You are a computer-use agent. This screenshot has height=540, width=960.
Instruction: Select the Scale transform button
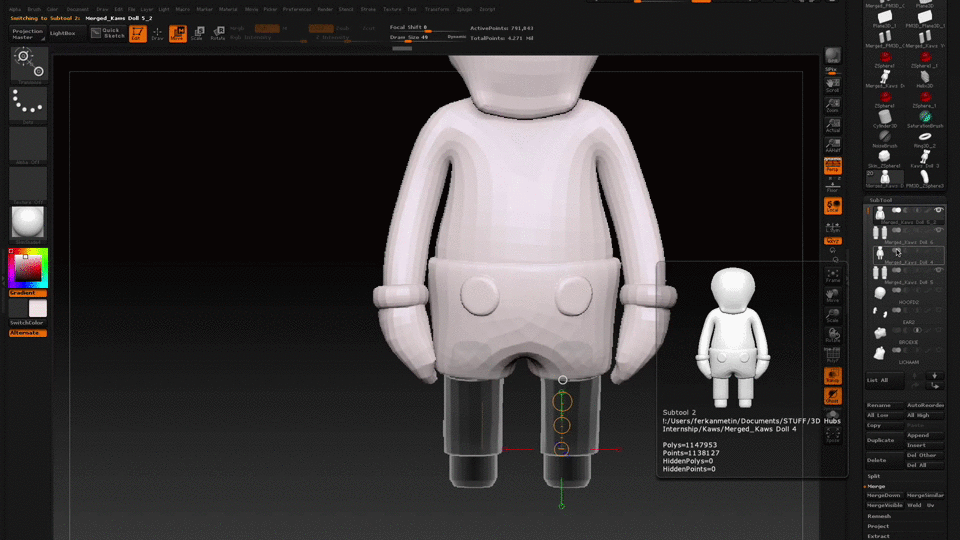point(197,33)
